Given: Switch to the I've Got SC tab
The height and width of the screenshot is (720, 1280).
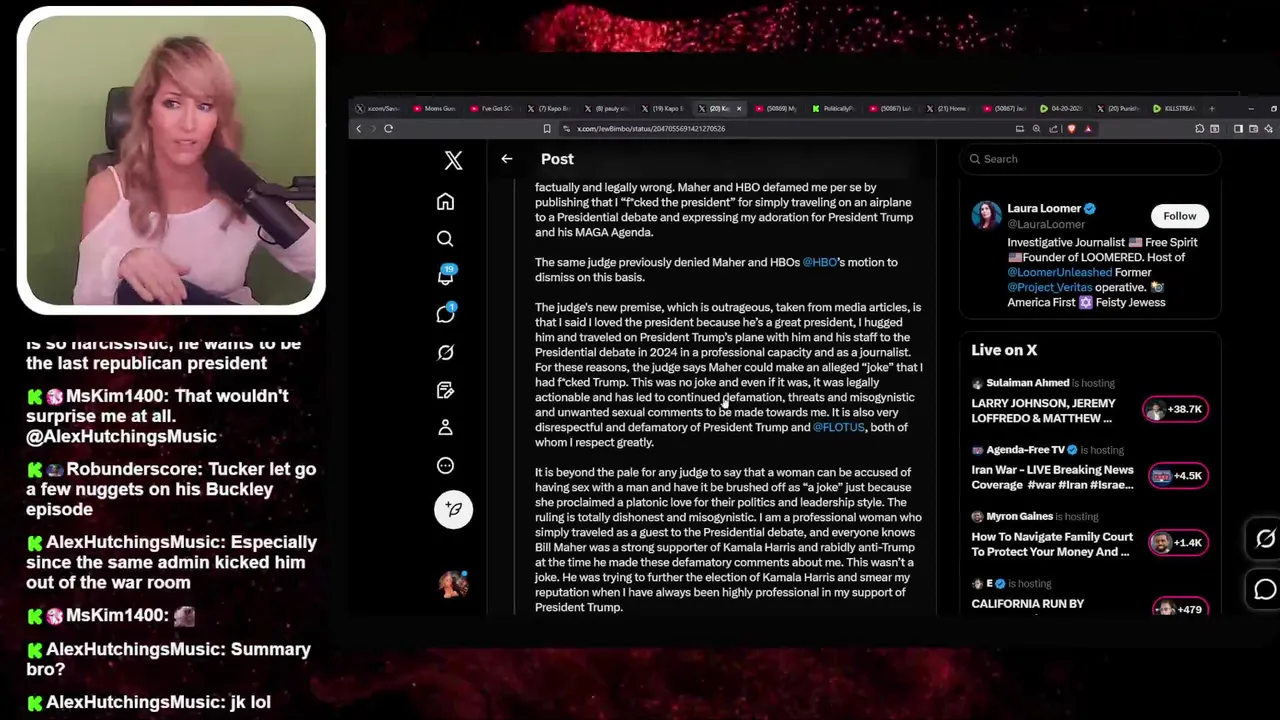Looking at the screenshot, I should [491, 108].
